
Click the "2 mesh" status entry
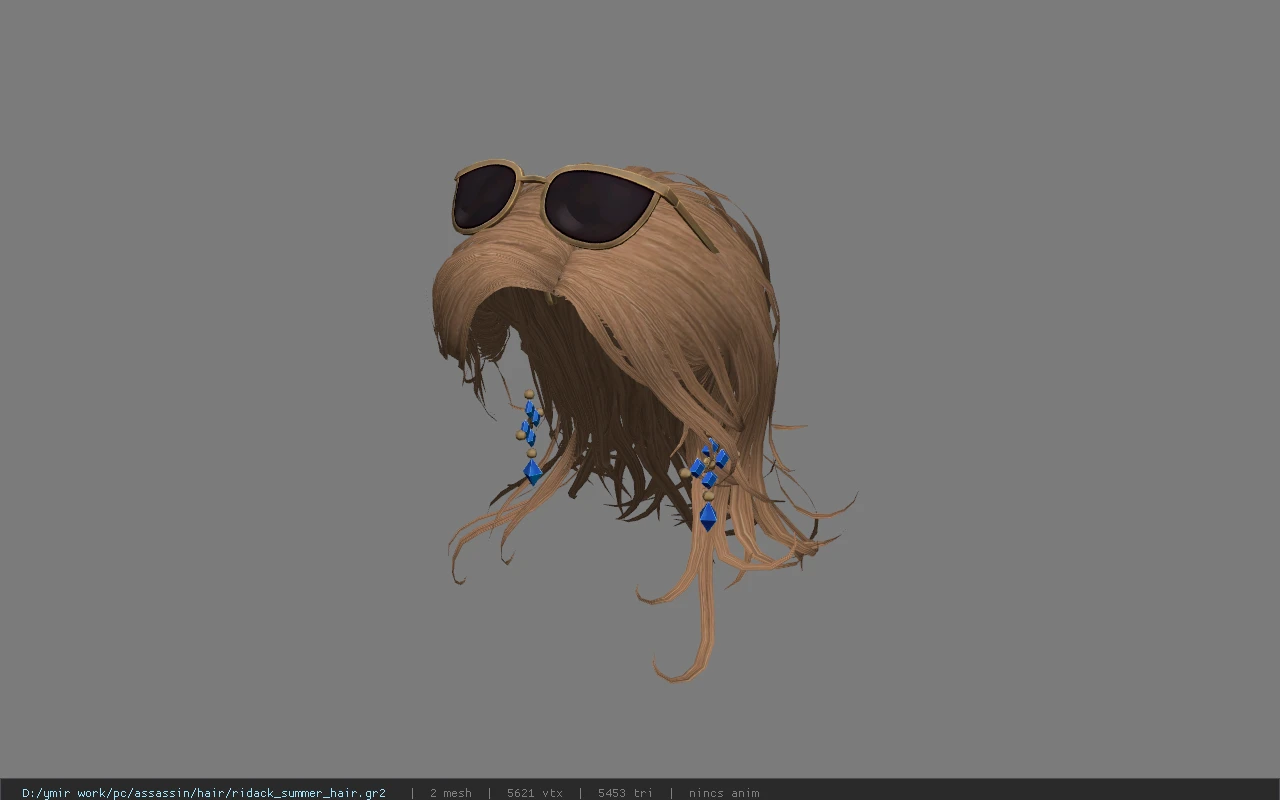[x=451, y=793]
